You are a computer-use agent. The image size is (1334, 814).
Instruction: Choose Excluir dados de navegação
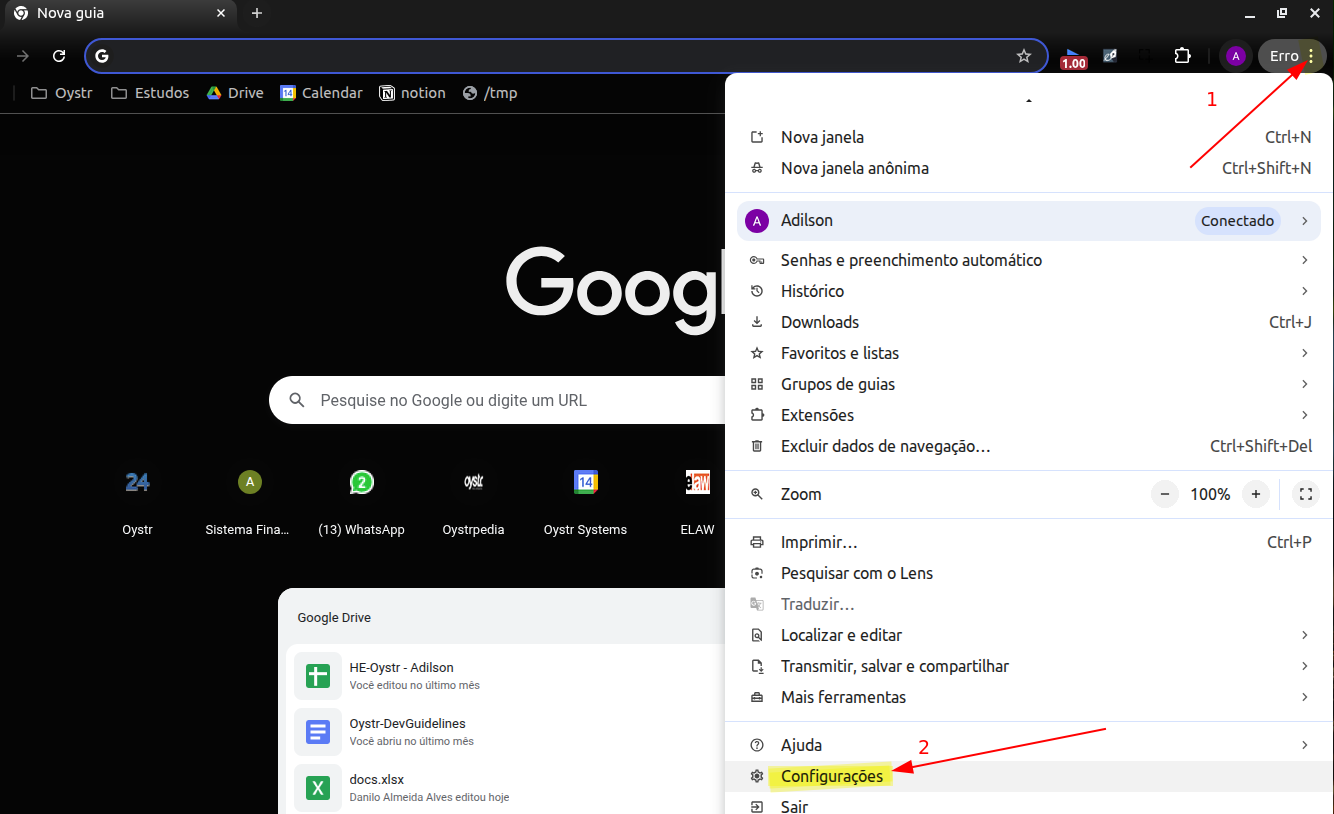pos(1029,446)
